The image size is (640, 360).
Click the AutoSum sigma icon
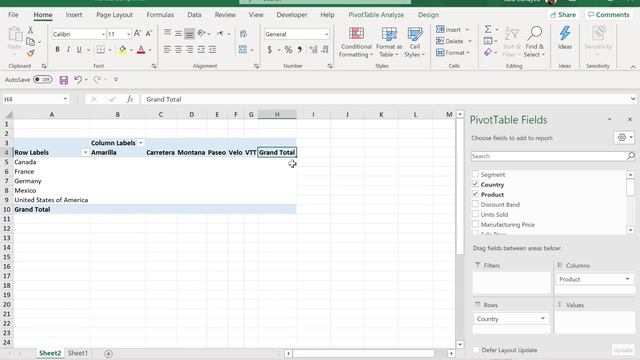tap(488, 29)
